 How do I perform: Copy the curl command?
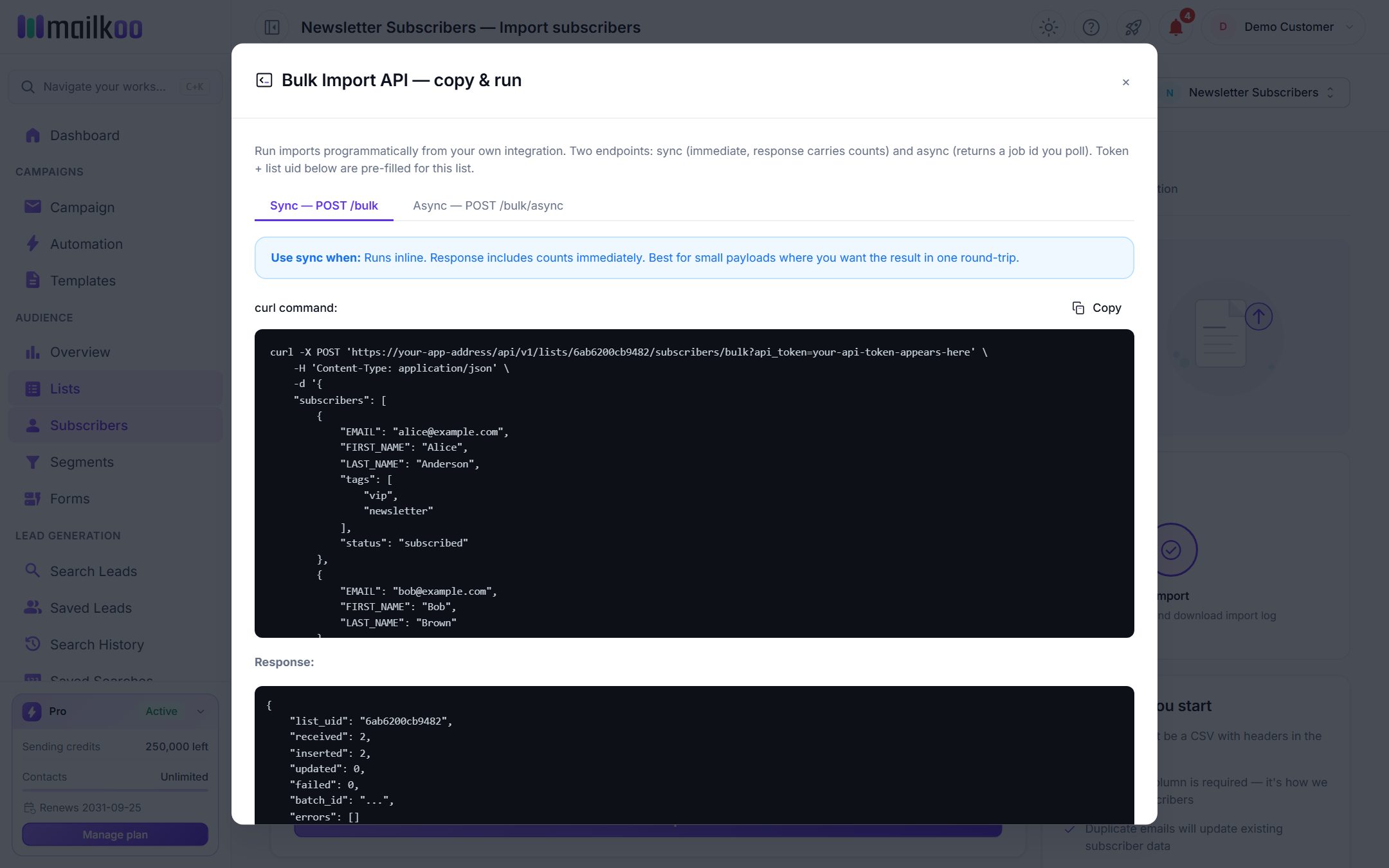1096,308
